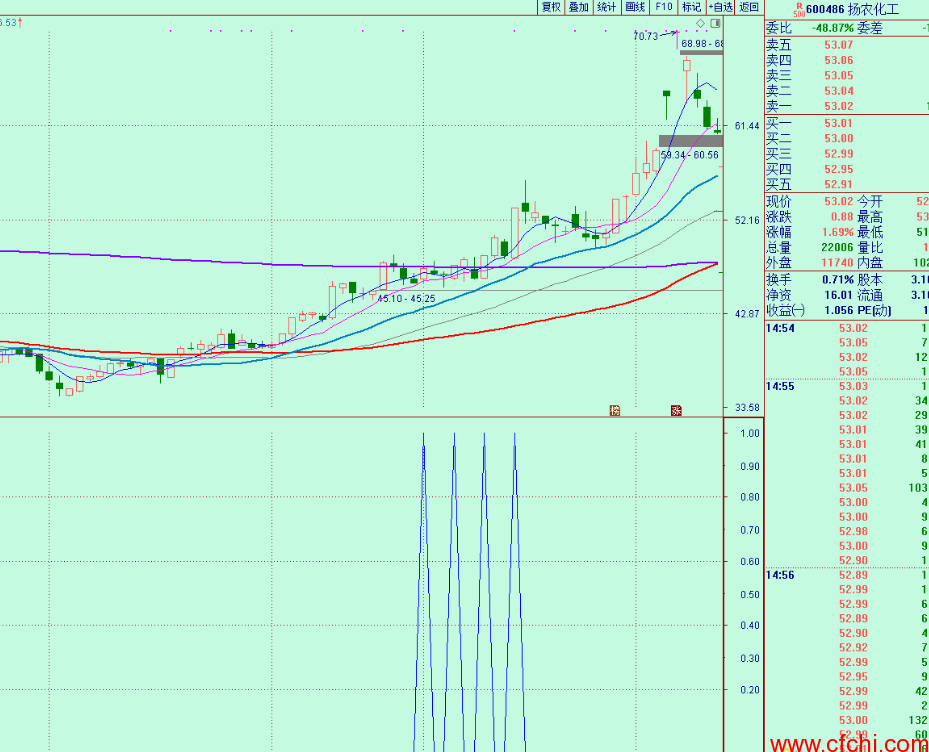Click the 52.16 price axis label

tap(747, 220)
